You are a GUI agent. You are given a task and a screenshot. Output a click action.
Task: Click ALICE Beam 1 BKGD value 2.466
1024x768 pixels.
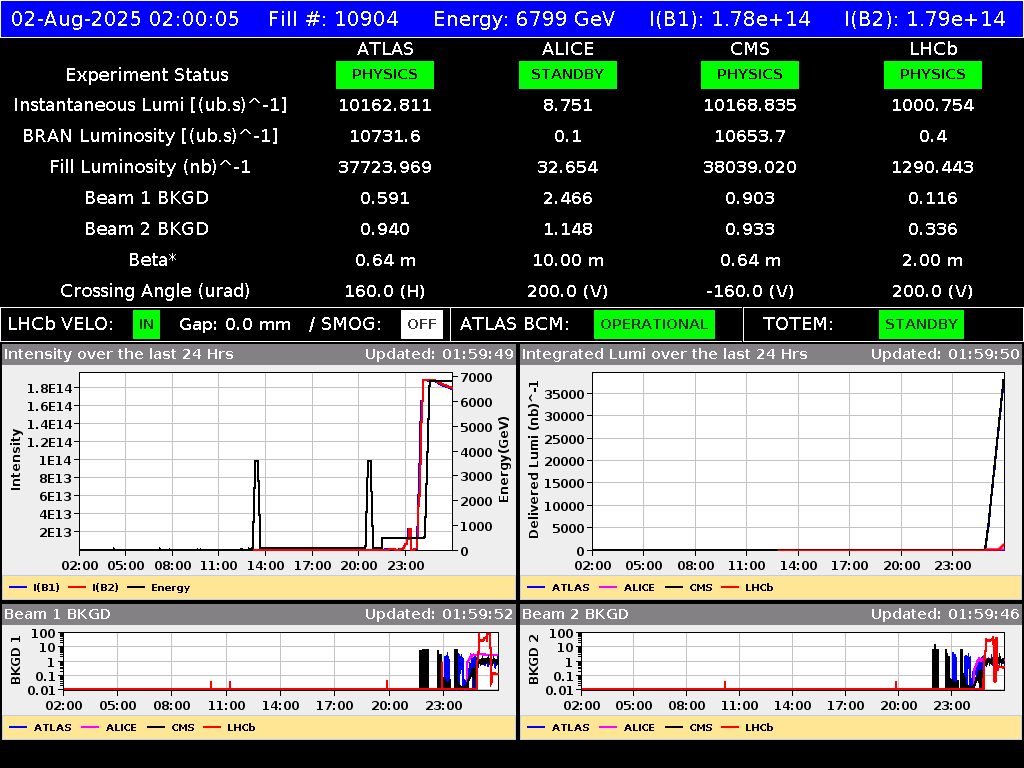tap(568, 198)
